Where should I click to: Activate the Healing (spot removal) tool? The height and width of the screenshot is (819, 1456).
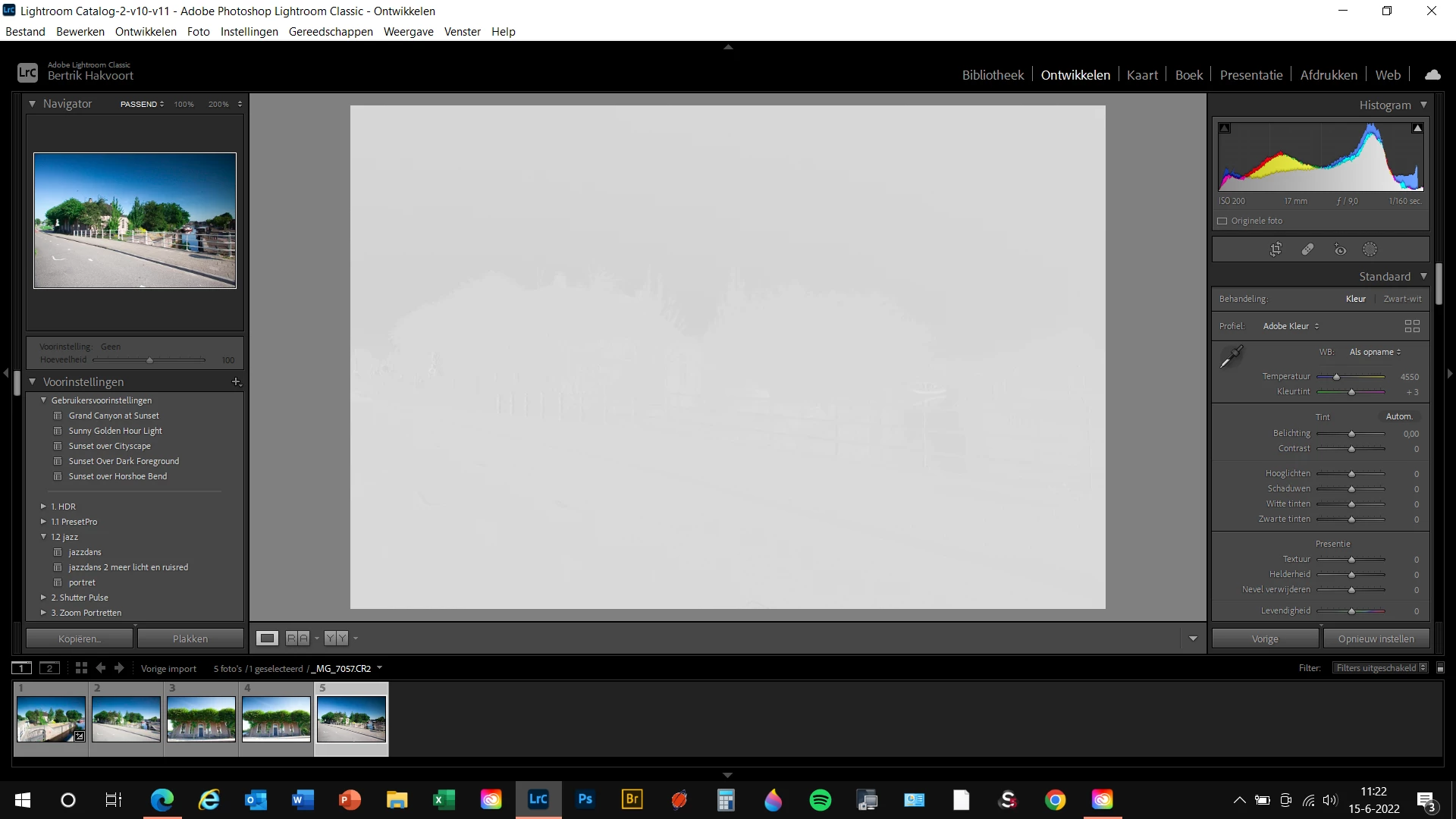coord(1307,249)
